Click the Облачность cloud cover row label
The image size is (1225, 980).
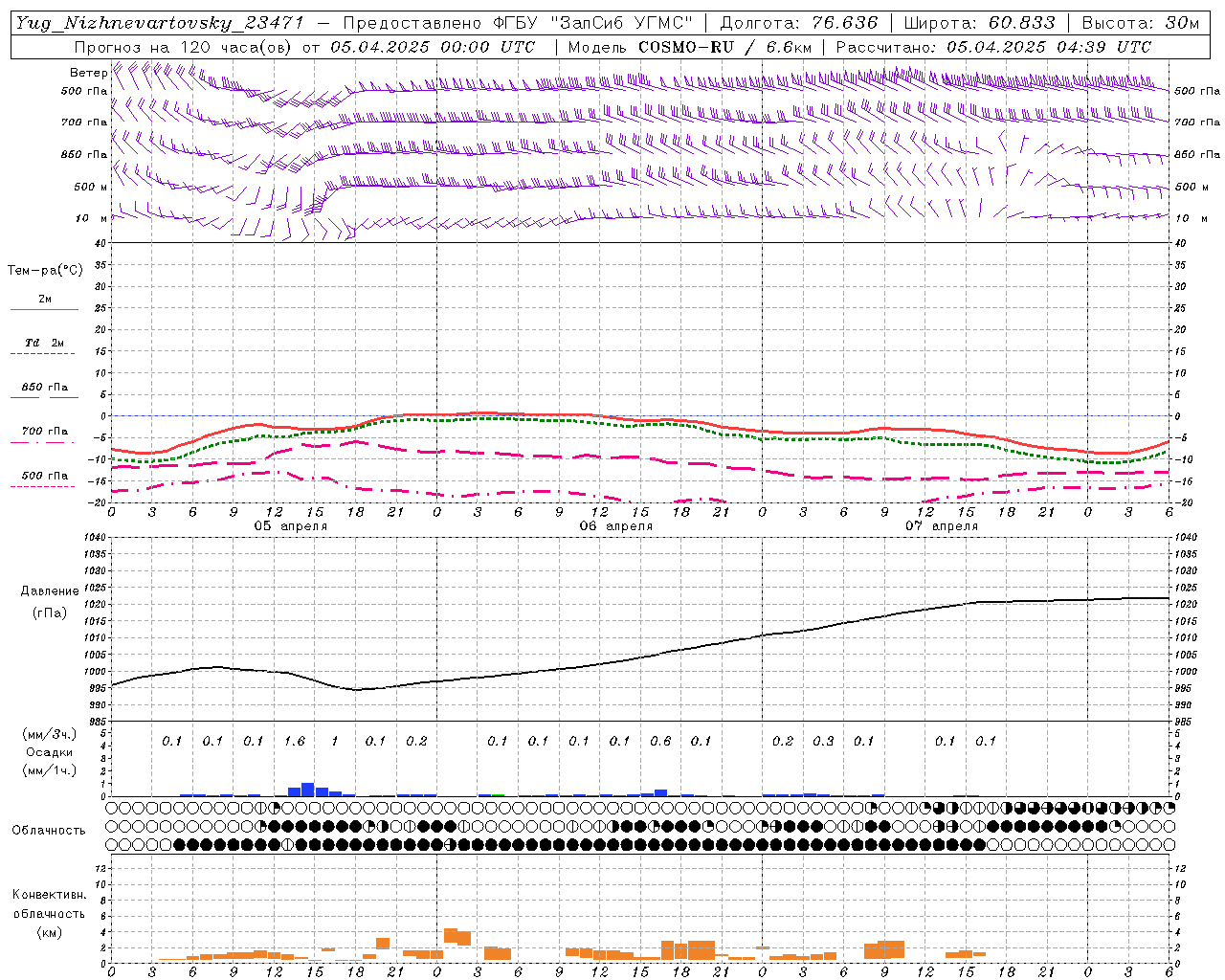(x=49, y=831)
